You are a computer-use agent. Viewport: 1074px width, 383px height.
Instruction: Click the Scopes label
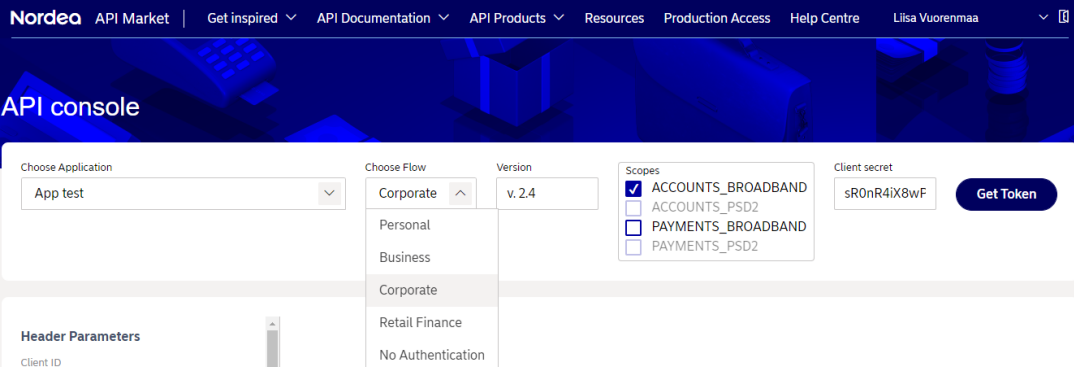642,170
